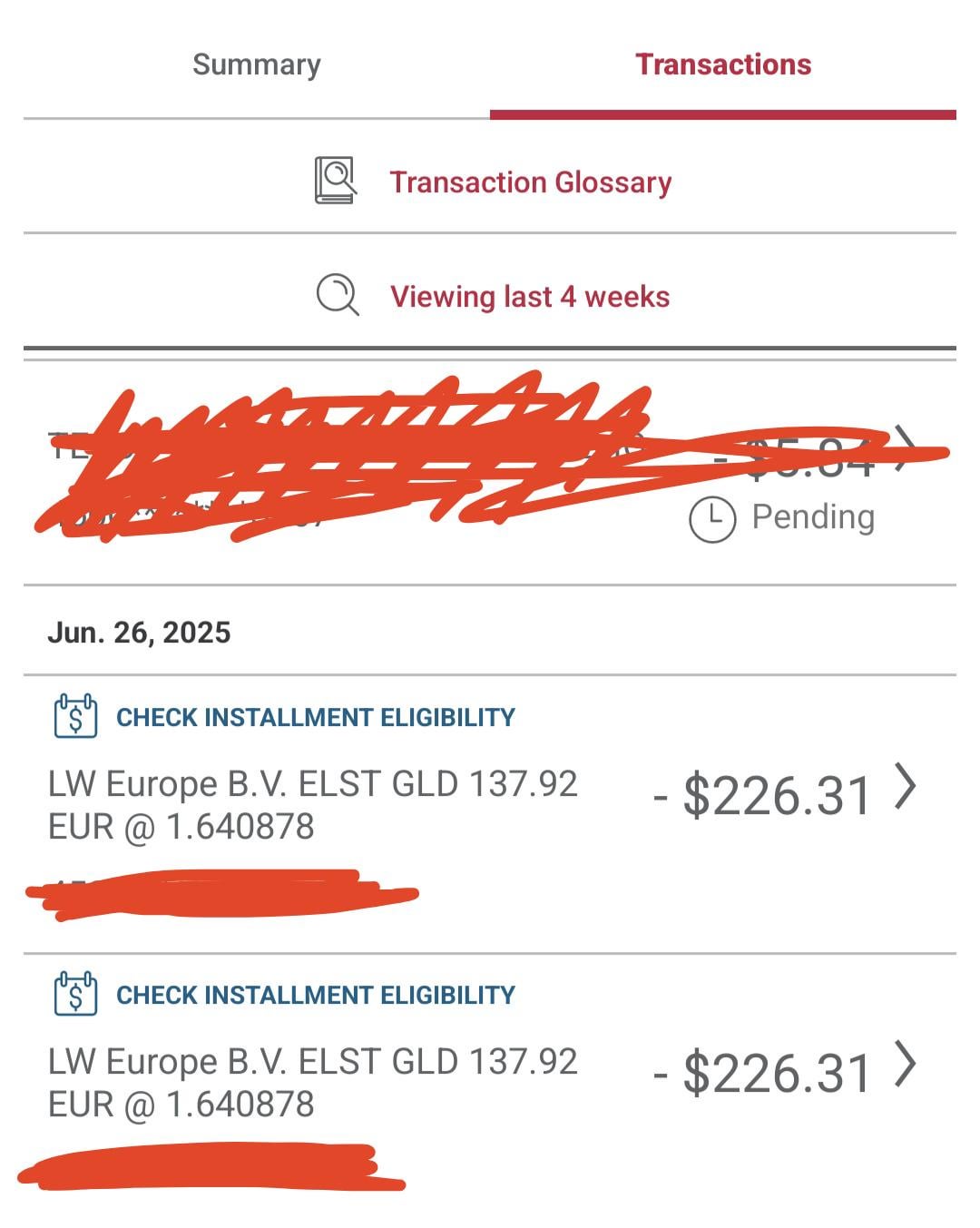Viewport: 980px width, 1228px height.
Task: Open the Transaction Glossary book icon
Action: (x=335, y=181)
